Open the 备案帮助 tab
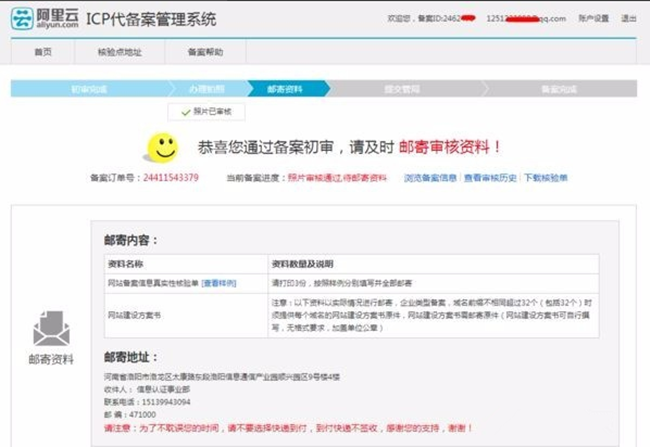Image resolution: width=650 pixels, height=447 pixels. tap(206, 52)
